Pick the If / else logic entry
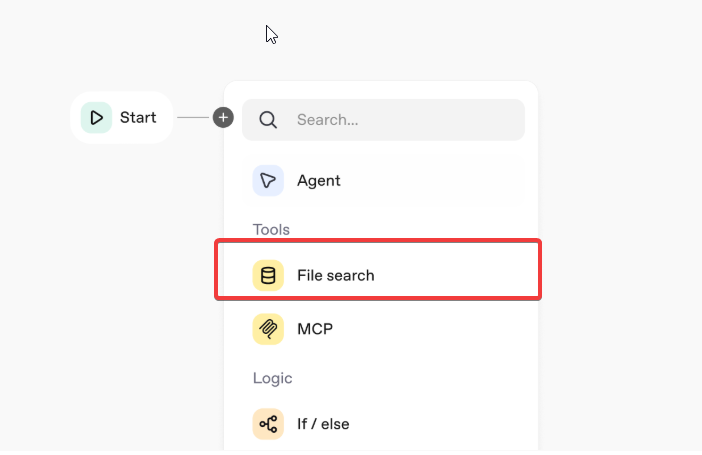The width and height of the screenshot is (702, 455). tap(323, 424)
